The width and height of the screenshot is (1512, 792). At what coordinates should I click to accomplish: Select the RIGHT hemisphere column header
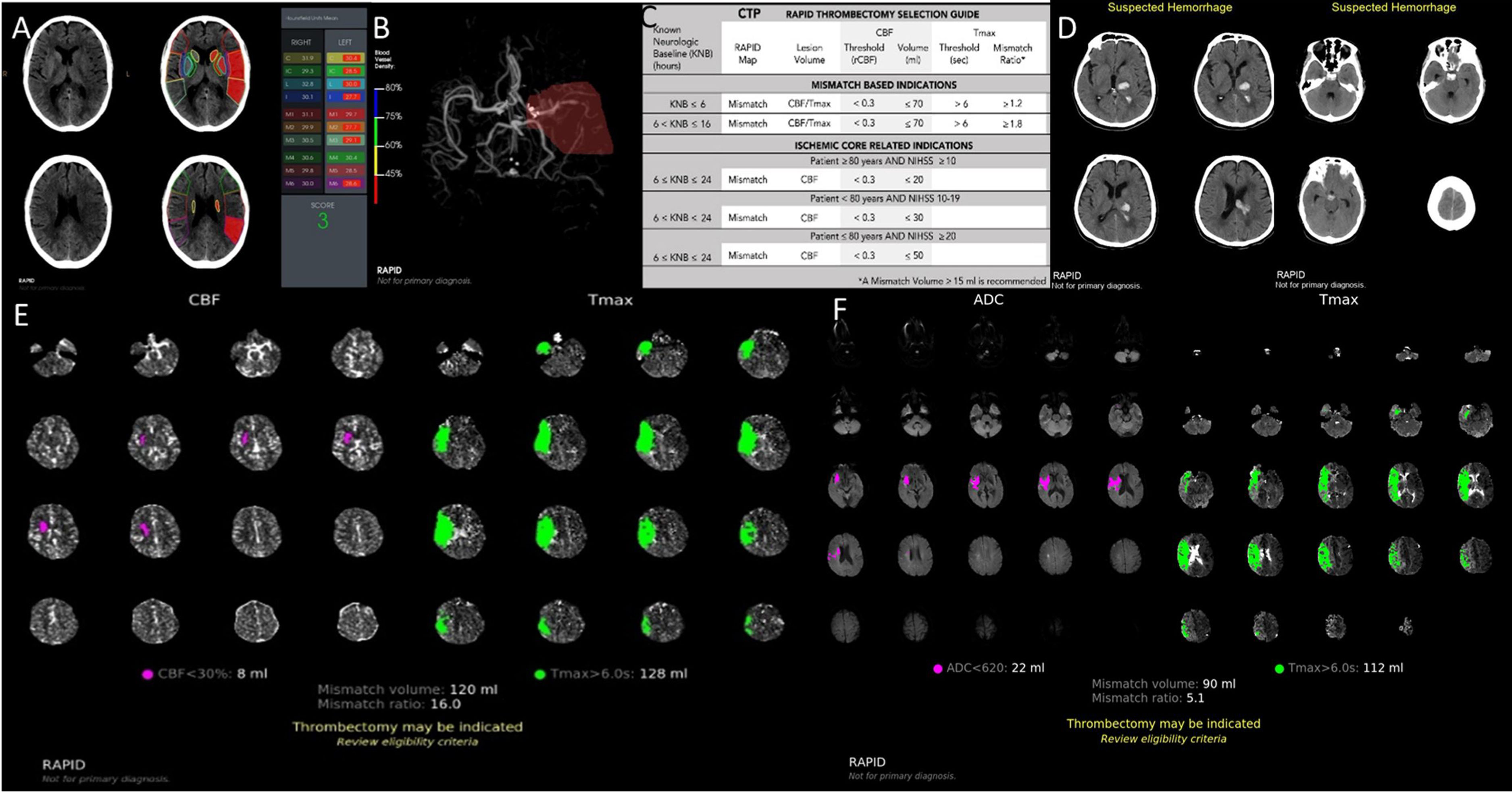(x=301, y=42)
